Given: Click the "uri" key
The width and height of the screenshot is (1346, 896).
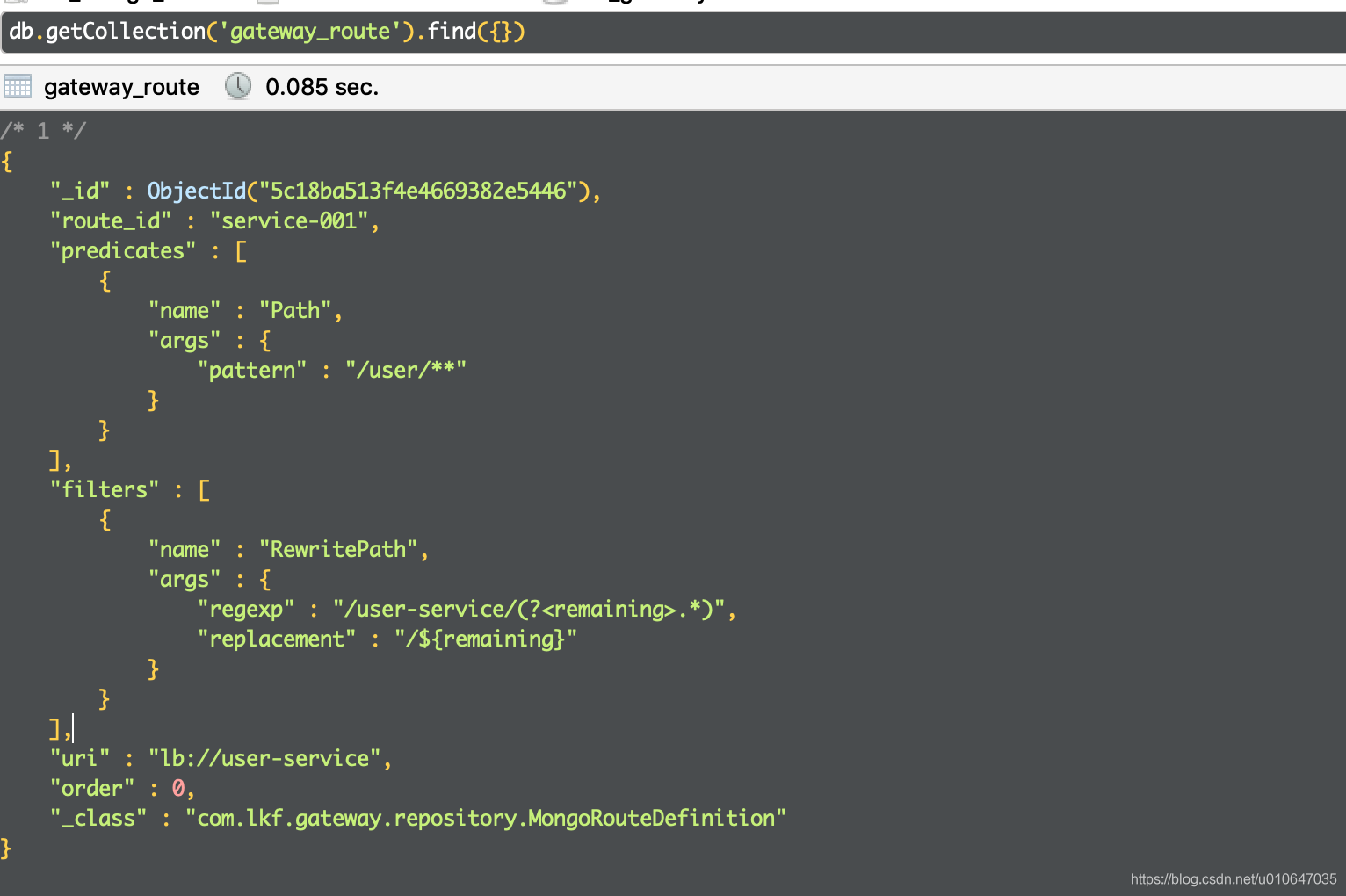Looking at the screenshot, I should pos(80,759).
